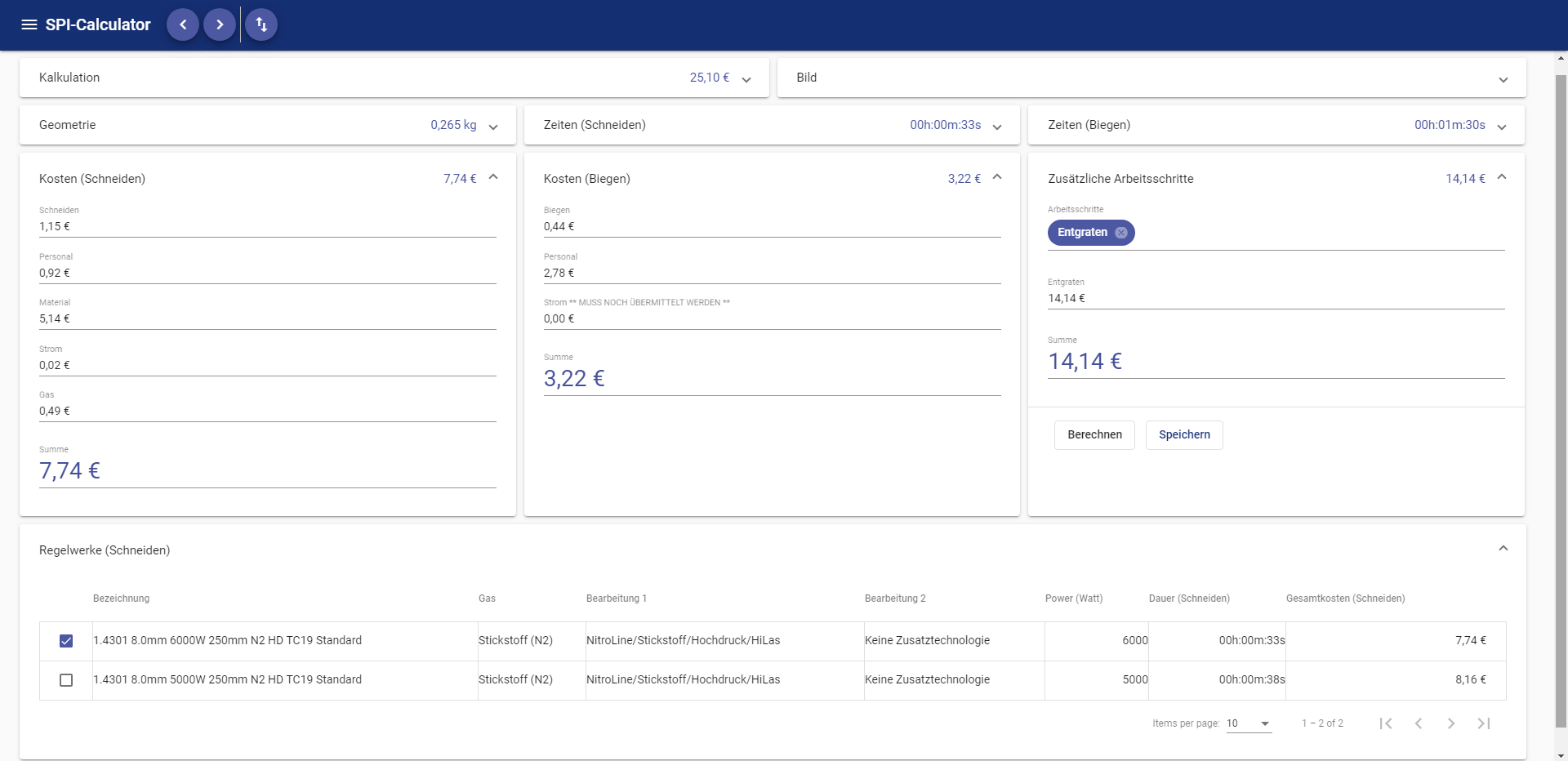Click the vertical page scrollbar
The height and width of the screenshot is (761, 1568).
click(1561, 400)
